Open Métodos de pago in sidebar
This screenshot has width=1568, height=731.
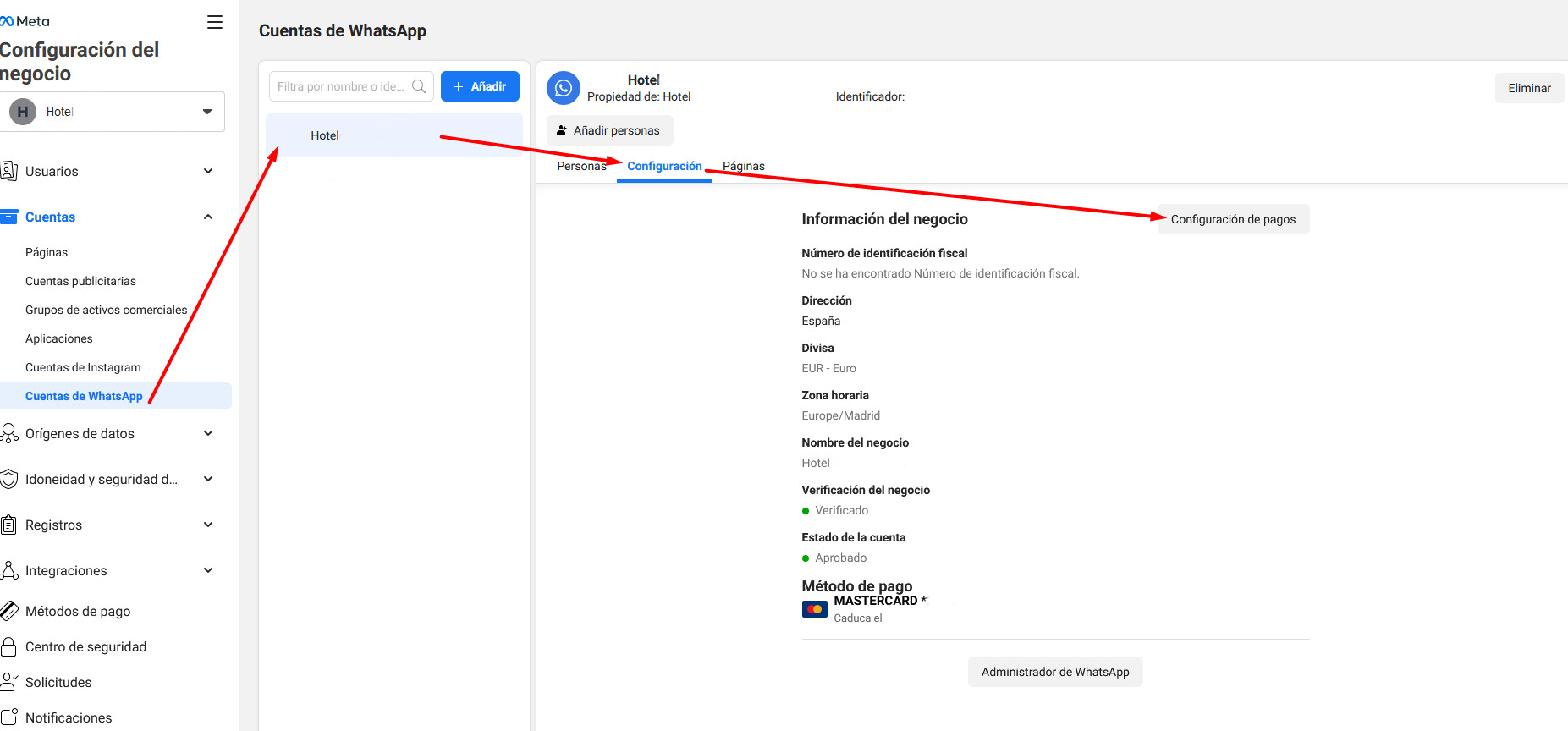click(x=78, y=611)
